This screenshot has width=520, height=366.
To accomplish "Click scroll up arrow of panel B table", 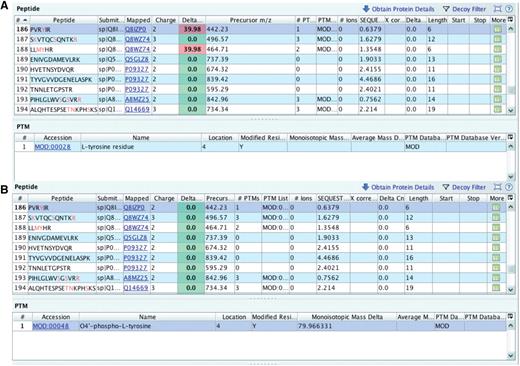I will click(511, 207).
